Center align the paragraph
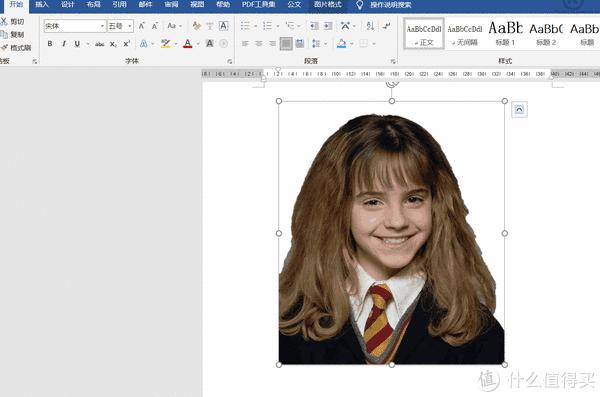Screen dimensions: 600x397 [x=259, y=44]
